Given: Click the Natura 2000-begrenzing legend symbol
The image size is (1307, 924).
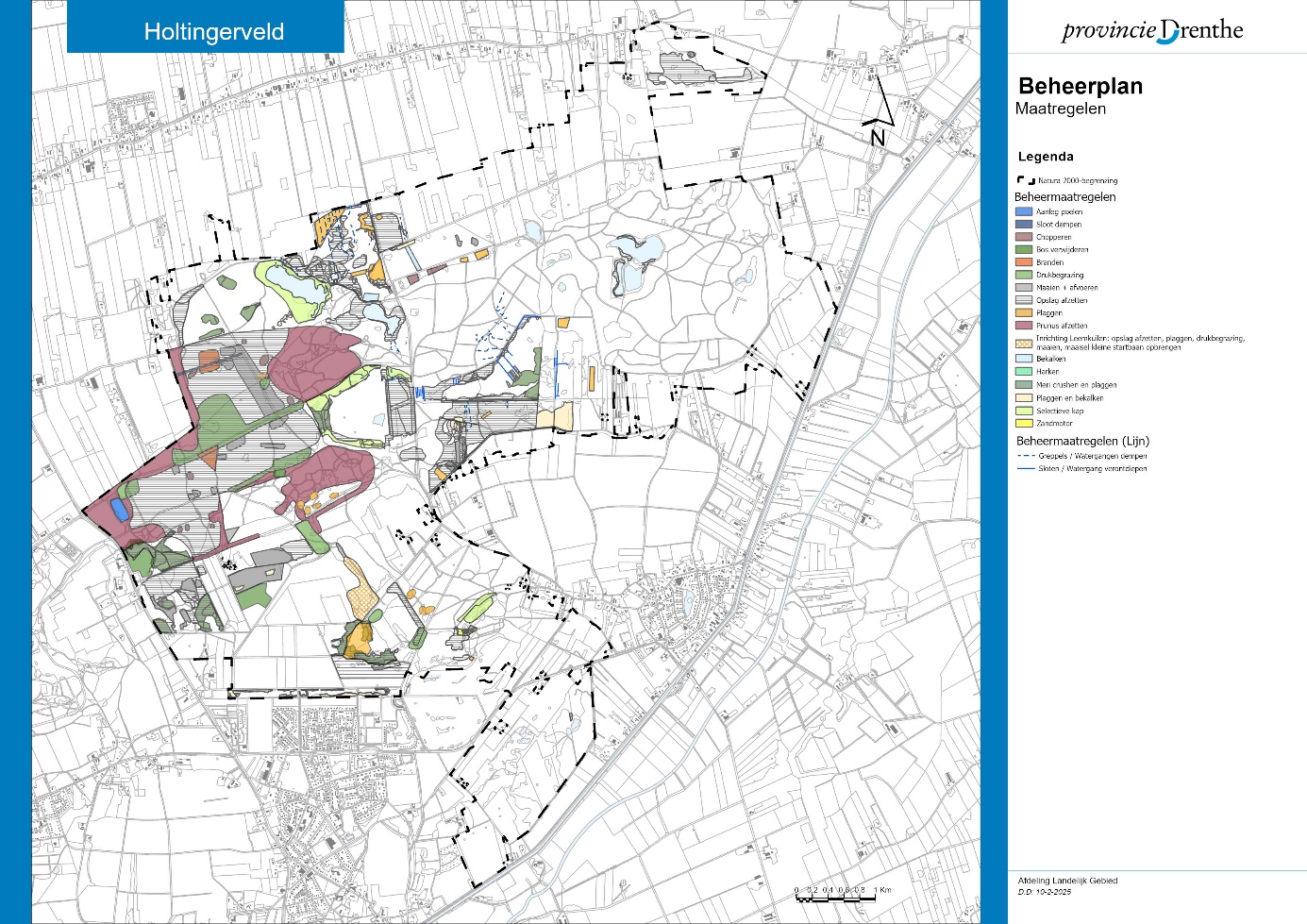Looking at the screenshot, I should [1024, 180].
